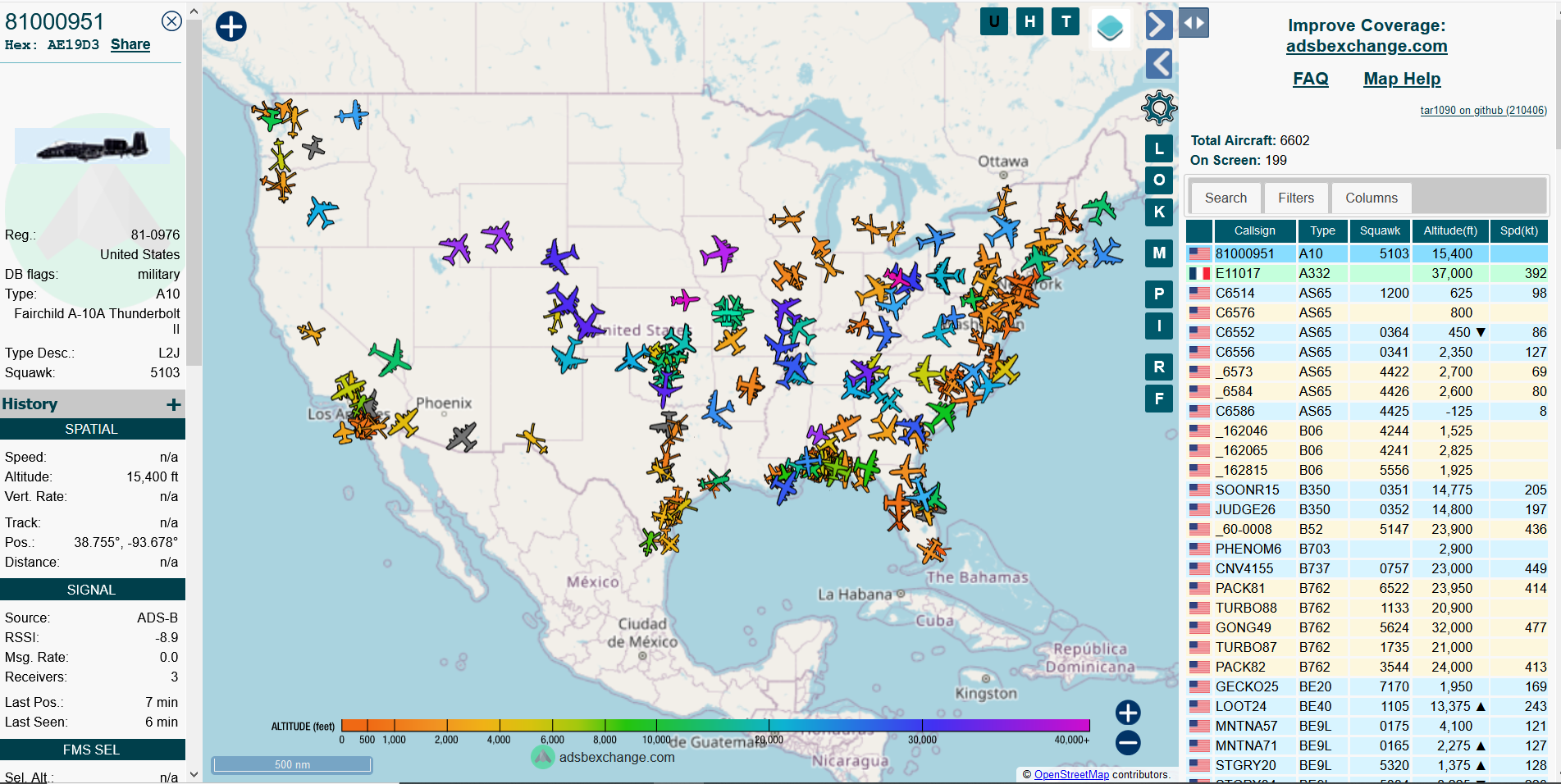Click the Share link for 81000951
The width and height of the screenshot is (1561, 784).
click(130, 44)
